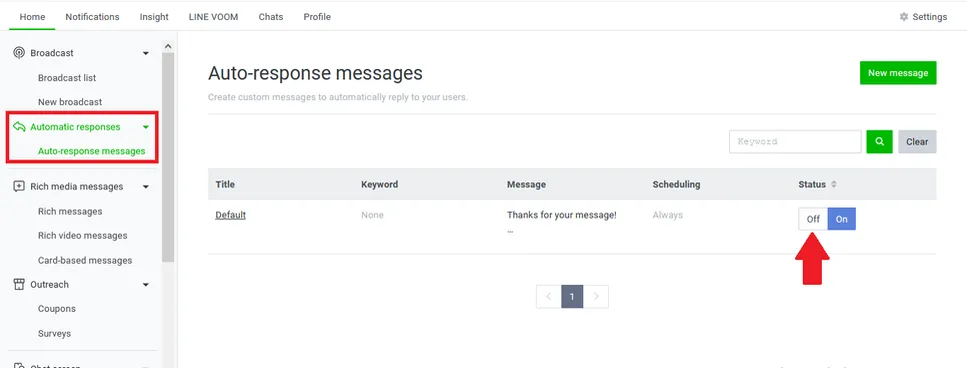Collapse the Rich media messages arrow
The height and width of the screenshot is (368, 967).
[x=146, y=187]
